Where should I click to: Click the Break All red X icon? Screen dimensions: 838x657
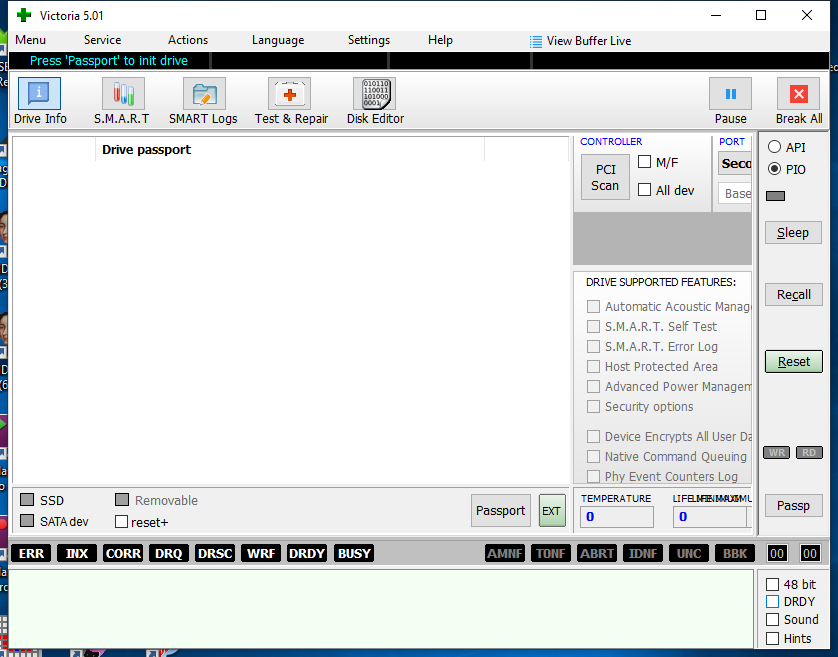tap(798, 94)
